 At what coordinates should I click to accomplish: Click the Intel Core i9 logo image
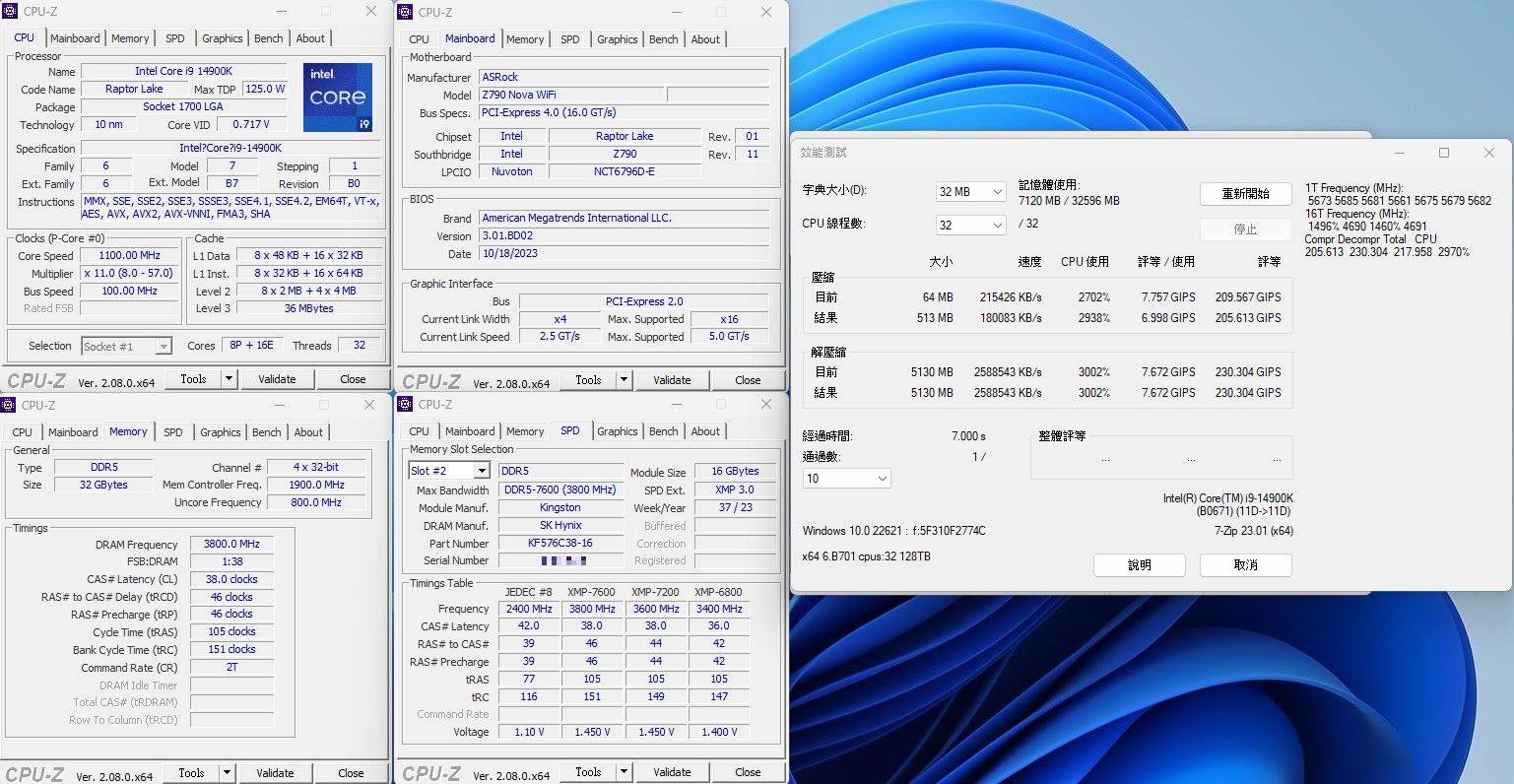(337, 98)
